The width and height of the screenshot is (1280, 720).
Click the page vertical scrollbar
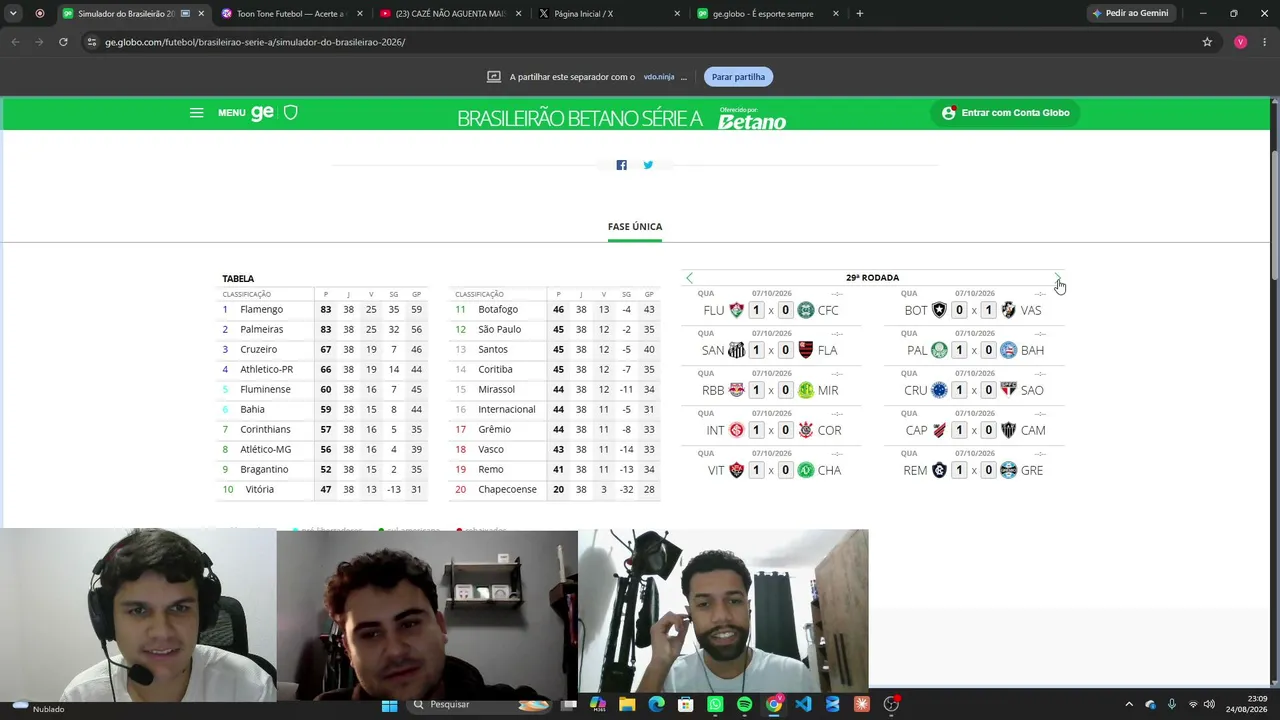pos(1274,215)
